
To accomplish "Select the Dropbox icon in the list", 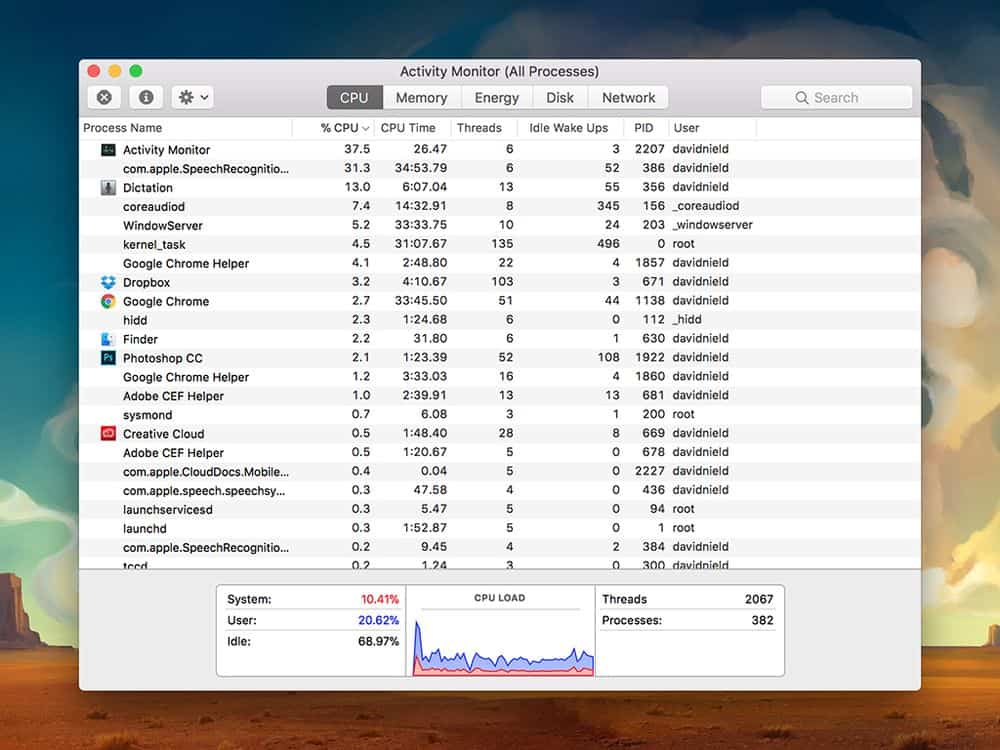I will coord(108,283).
